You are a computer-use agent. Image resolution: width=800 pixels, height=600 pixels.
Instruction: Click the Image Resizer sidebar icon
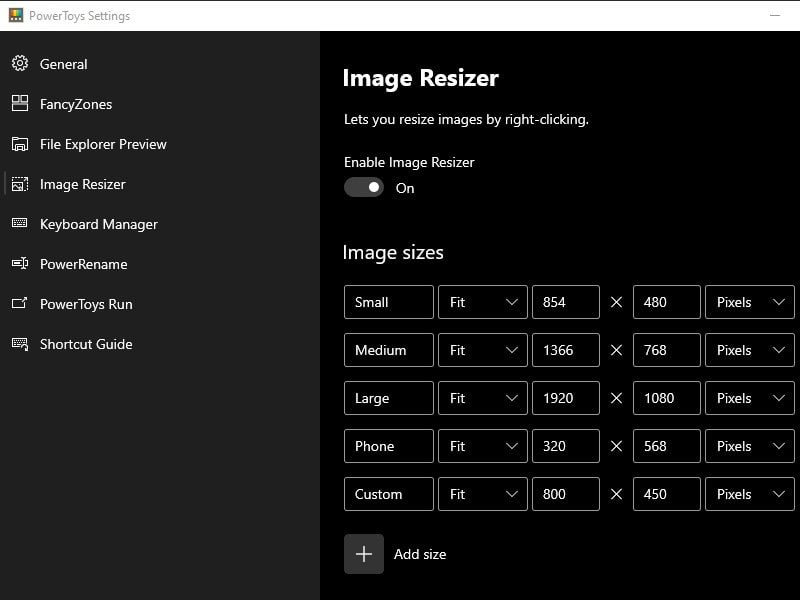click(20, 184)
